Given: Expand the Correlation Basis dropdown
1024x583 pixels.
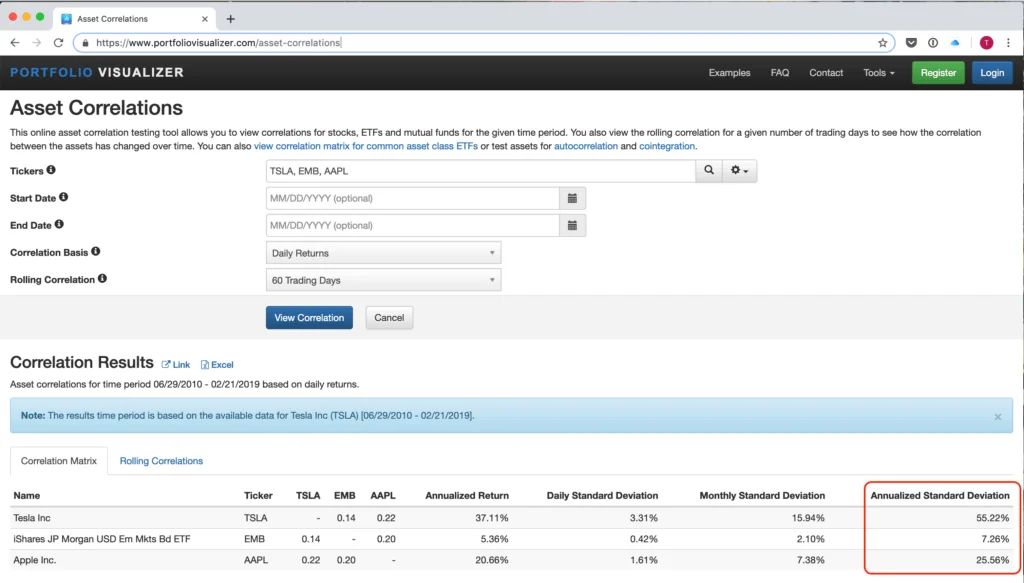Looking at the screenshot, I should (x=383, y=253).
